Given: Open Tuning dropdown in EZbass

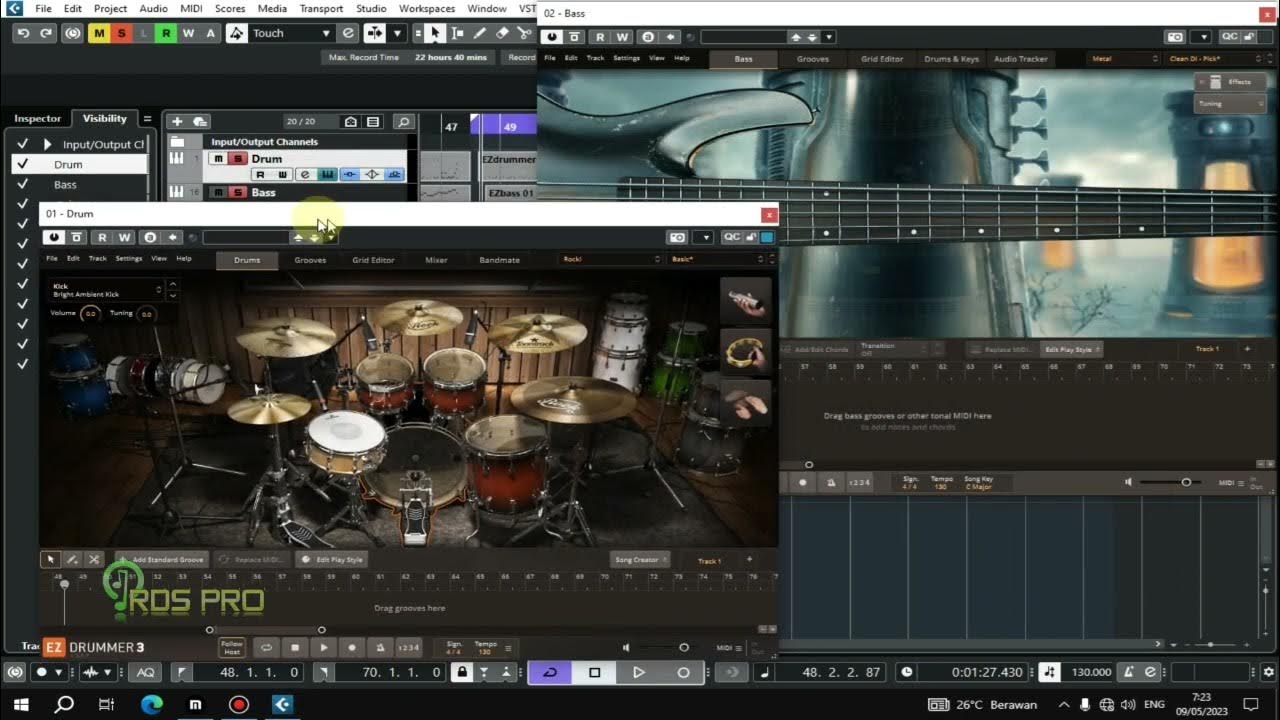Looking at the screenshot, I should (1230, 104).
